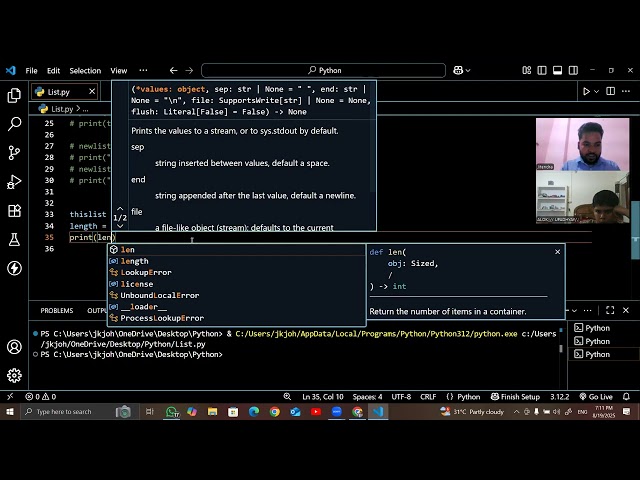
Task: Click Finish Setup in status bar
Action: point(515,397)
